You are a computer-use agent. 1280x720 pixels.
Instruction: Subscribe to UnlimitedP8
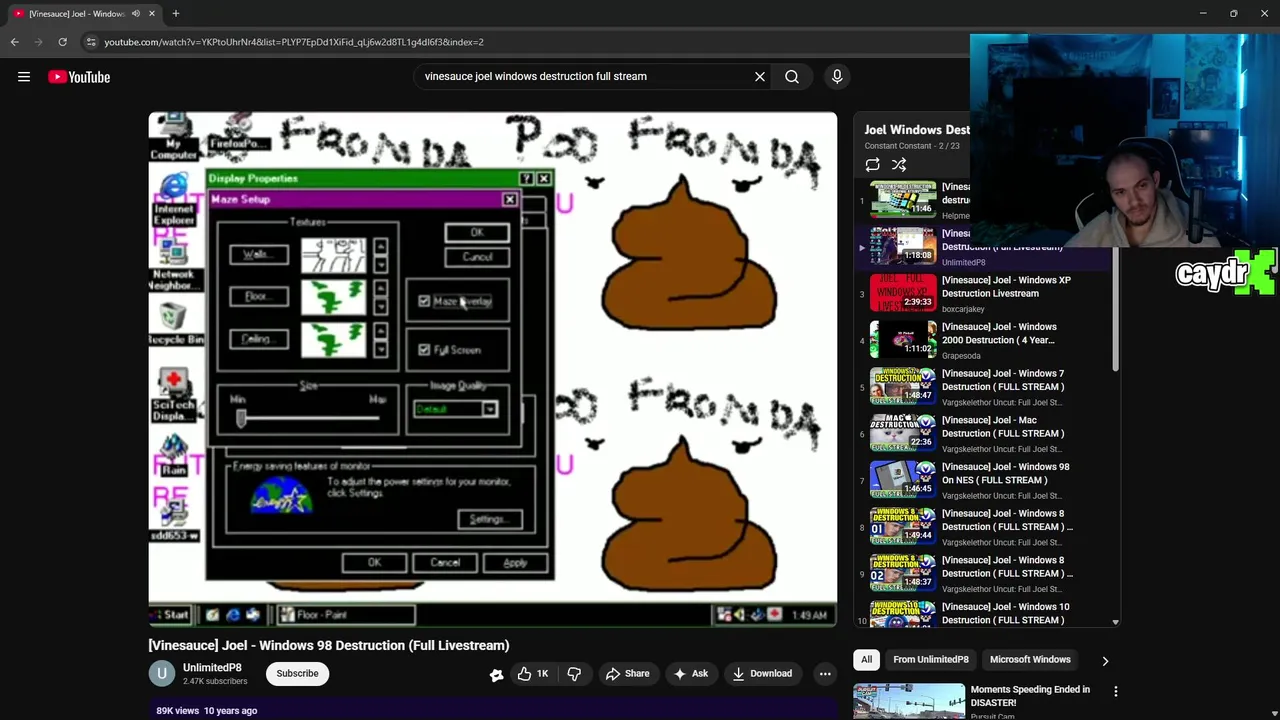(x=297, y=674)
